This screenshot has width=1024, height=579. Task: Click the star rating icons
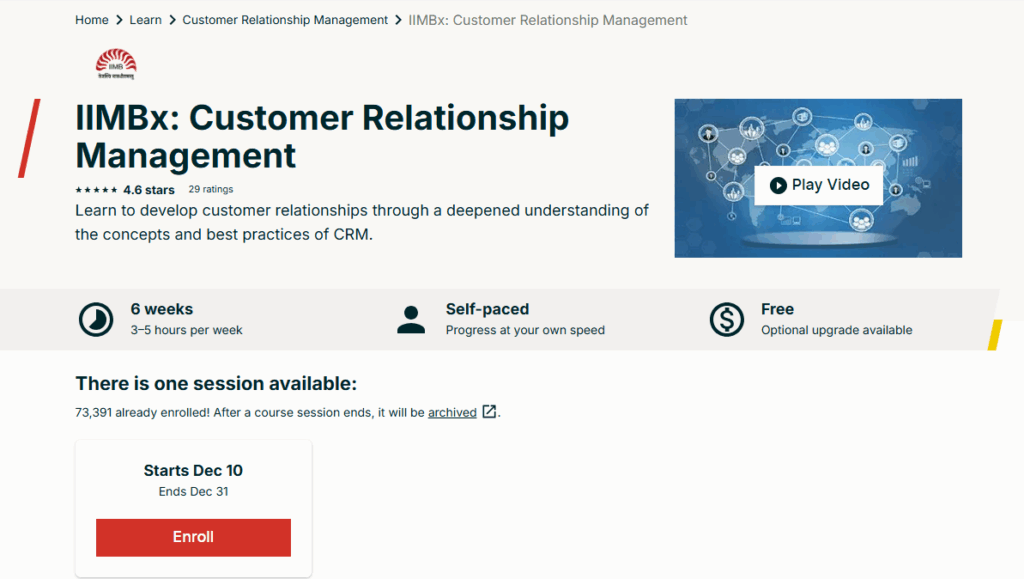point(94,189)
